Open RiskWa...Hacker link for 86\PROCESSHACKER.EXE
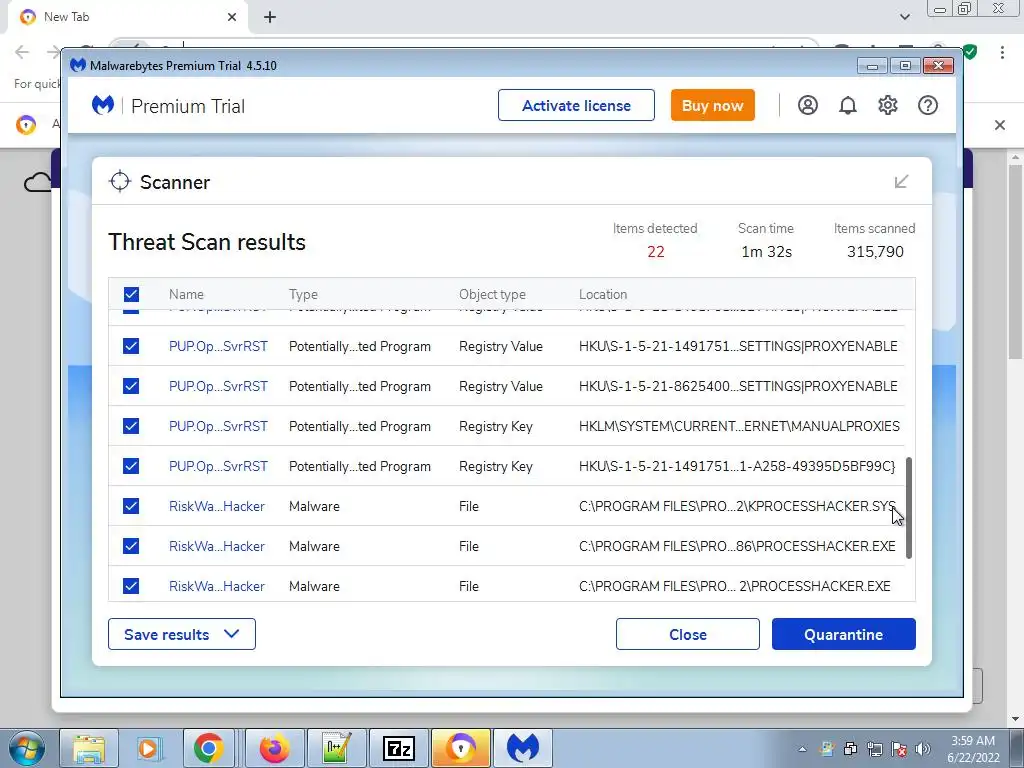This screenshot has width=1024, height=768. (x=217, y=546)
